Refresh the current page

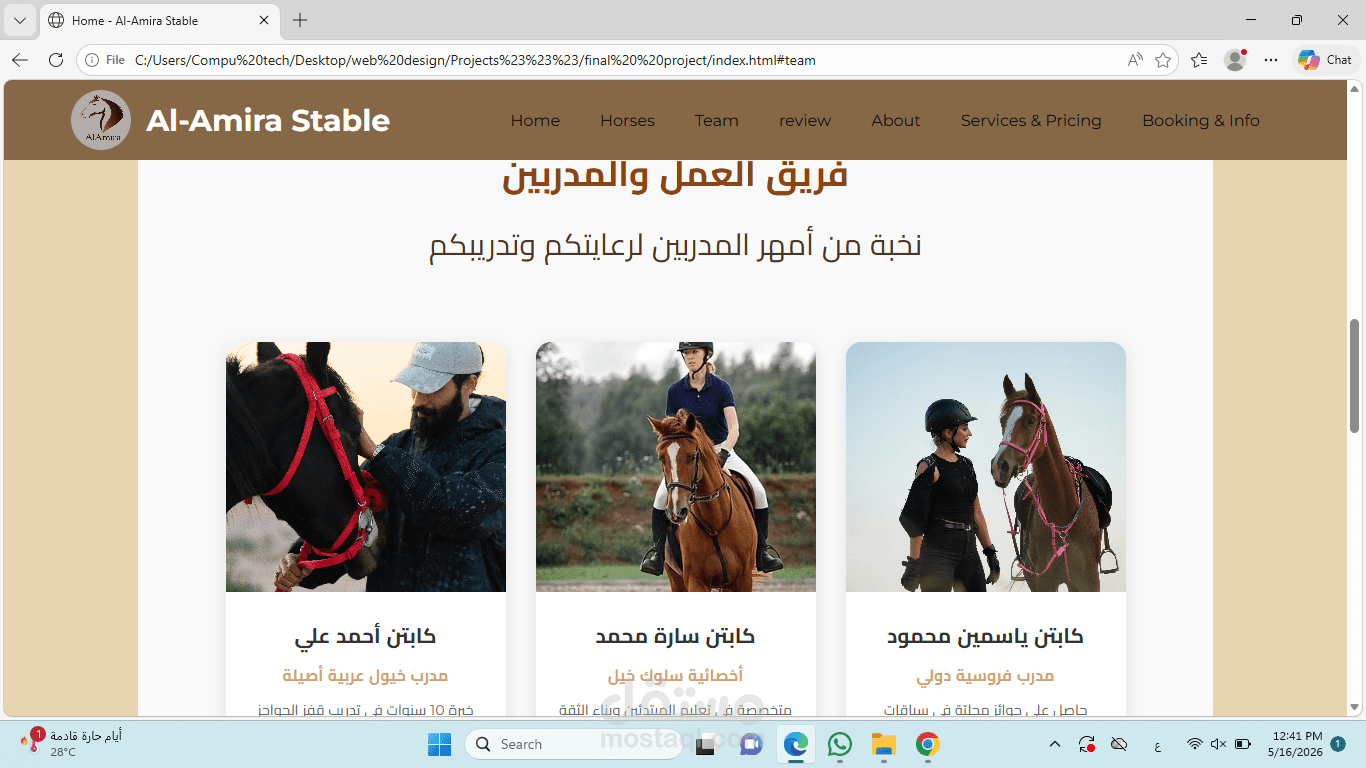[56, 60]
